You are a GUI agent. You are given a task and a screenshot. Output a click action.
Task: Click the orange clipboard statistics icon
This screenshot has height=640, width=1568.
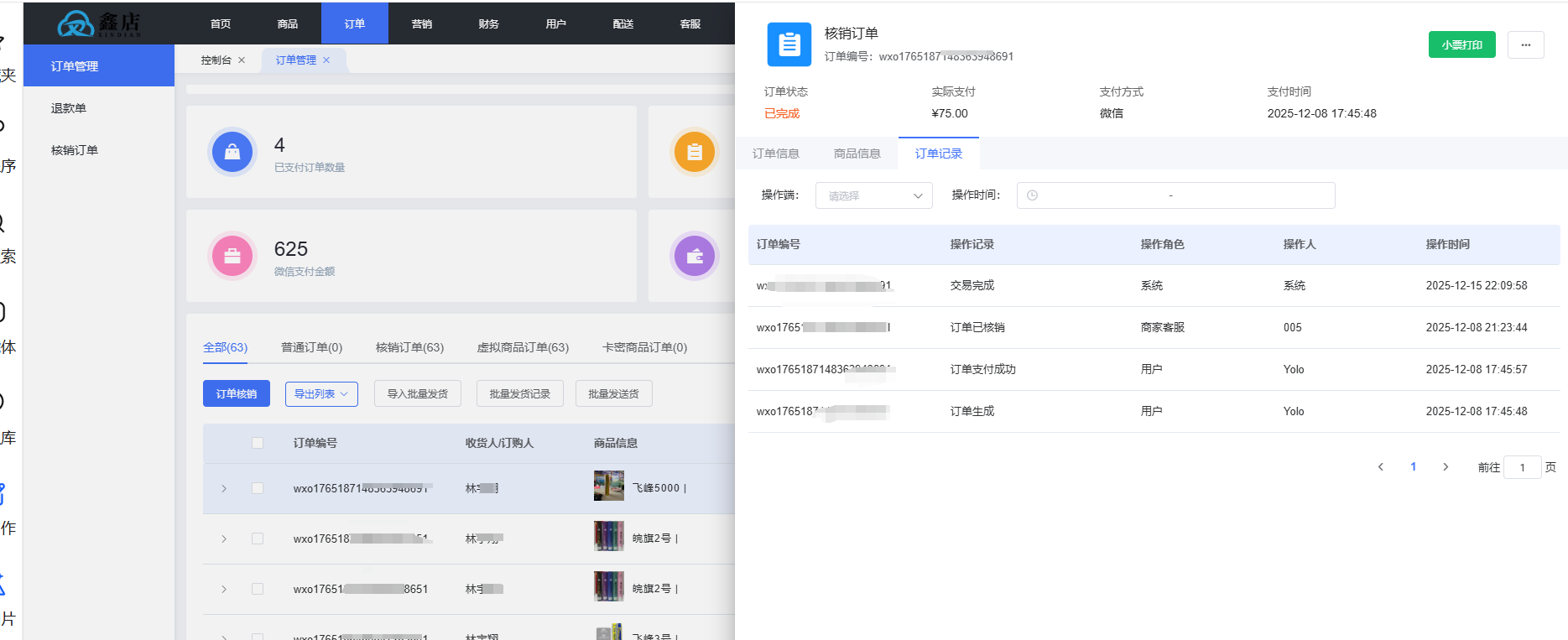point(694,152)
